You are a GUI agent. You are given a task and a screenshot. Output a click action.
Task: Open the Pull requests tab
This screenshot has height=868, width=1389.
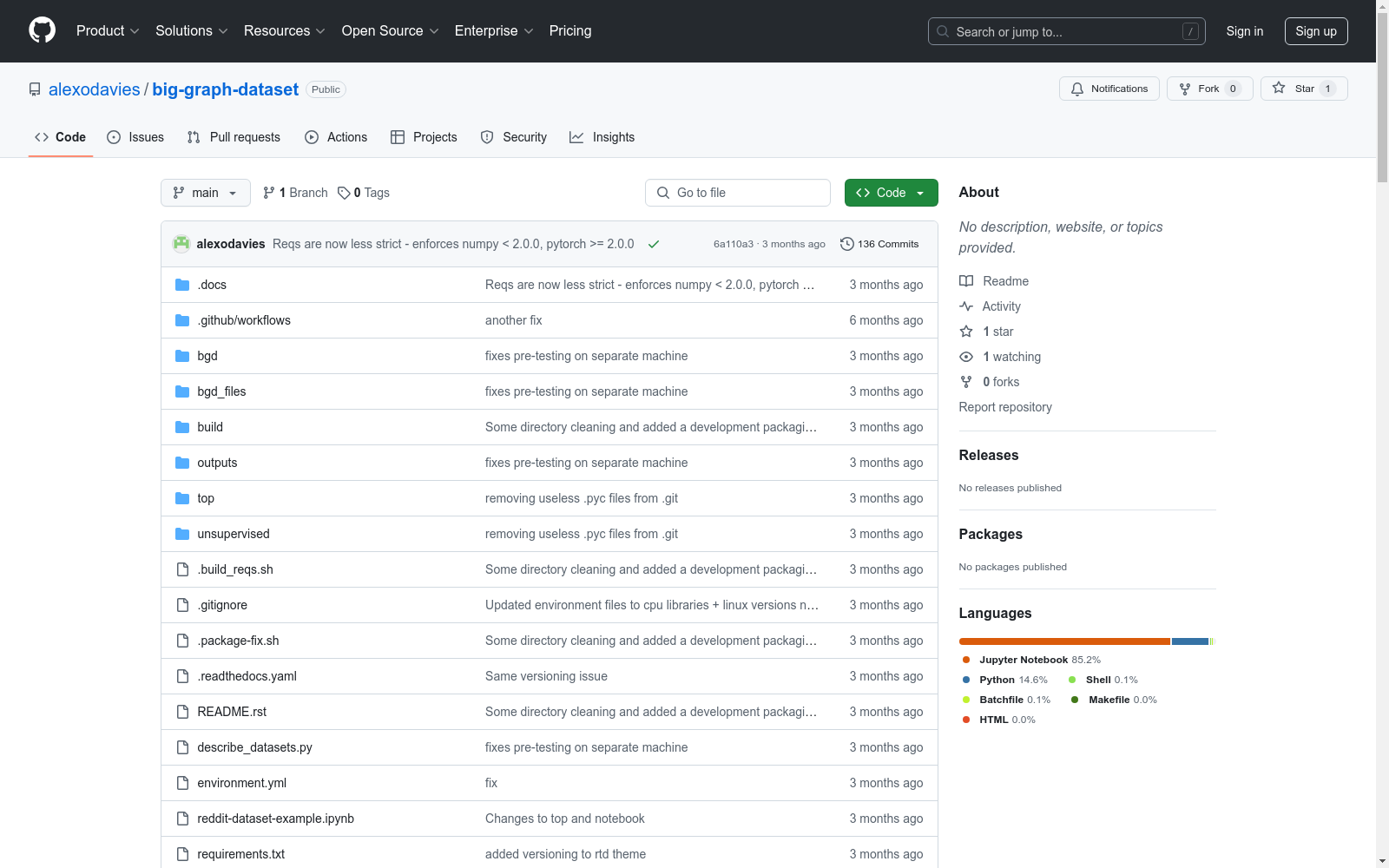tap(234, 137)
